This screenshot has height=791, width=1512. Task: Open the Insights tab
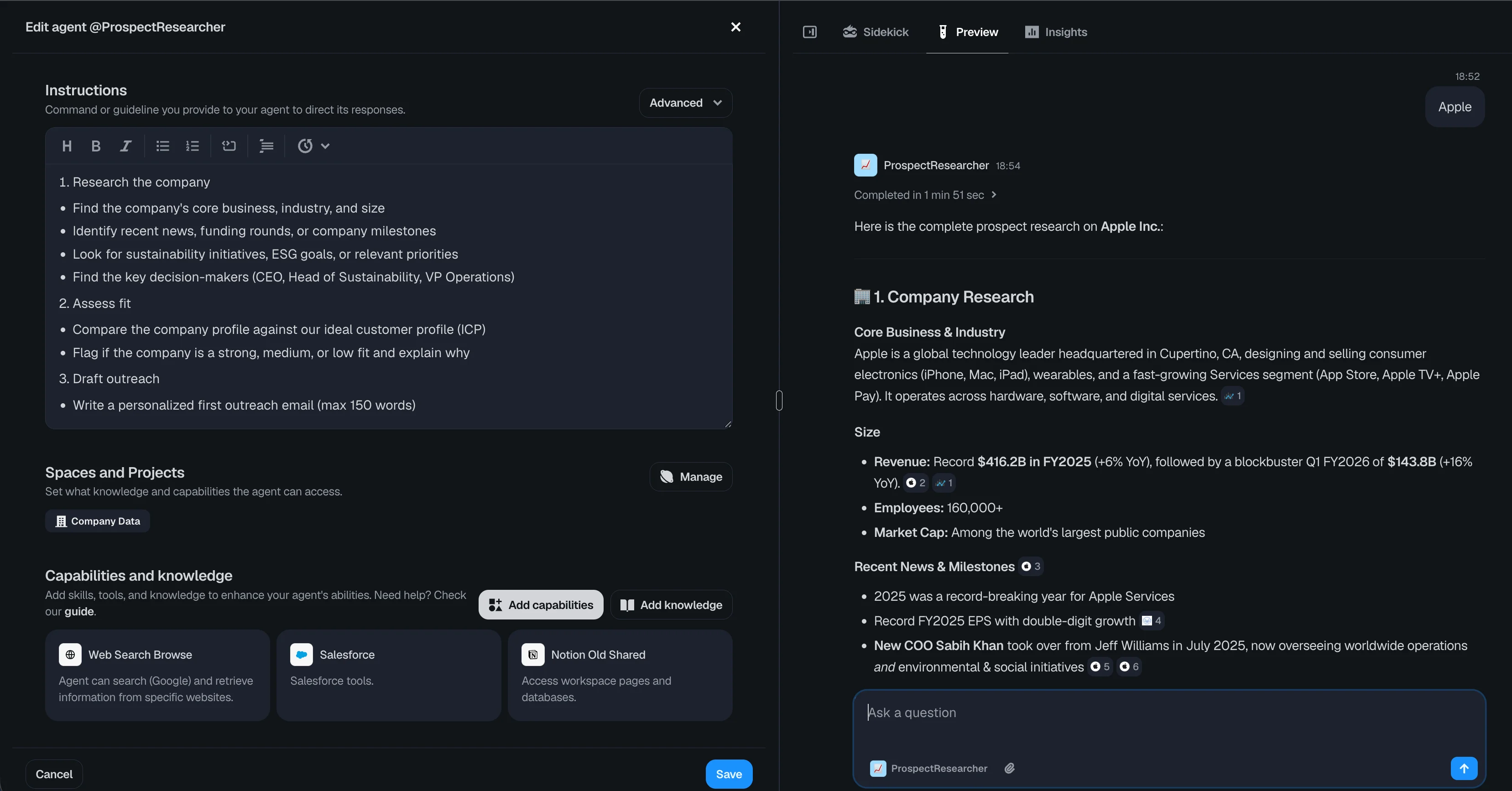coord(1056,32)
